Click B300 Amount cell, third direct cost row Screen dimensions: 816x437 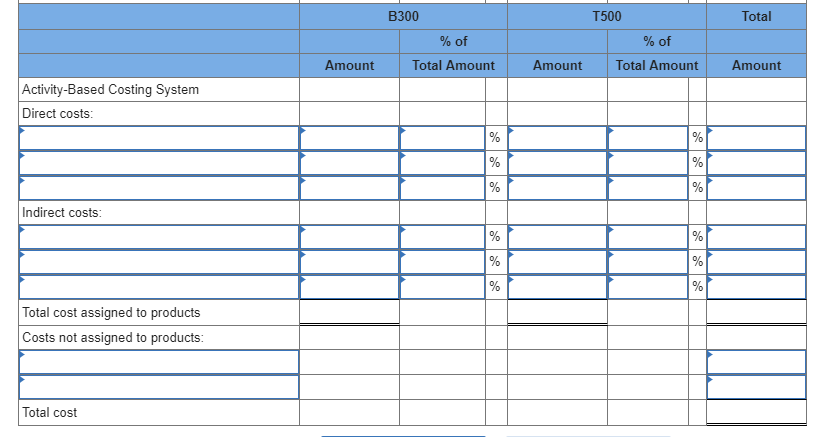tap(349, 188)
